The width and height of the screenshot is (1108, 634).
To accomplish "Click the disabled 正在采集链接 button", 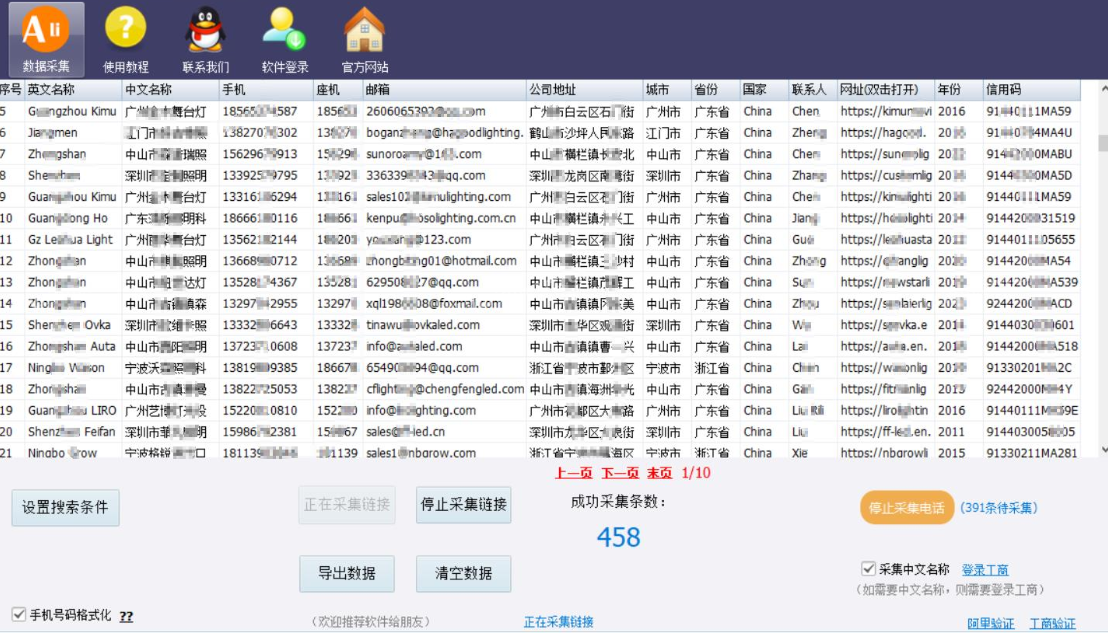I will [x=347, y=505].
